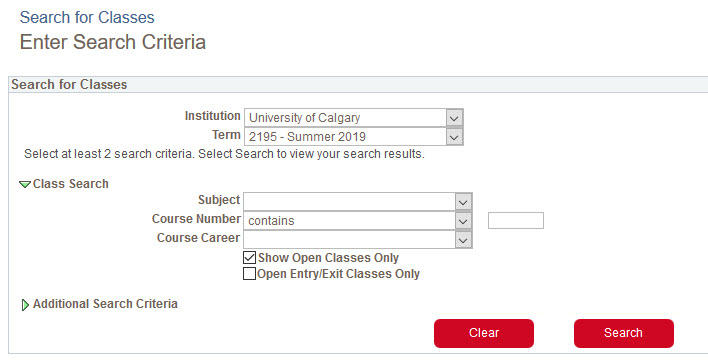Expand Additional Search Criteria green triangle

click(25, 305)
